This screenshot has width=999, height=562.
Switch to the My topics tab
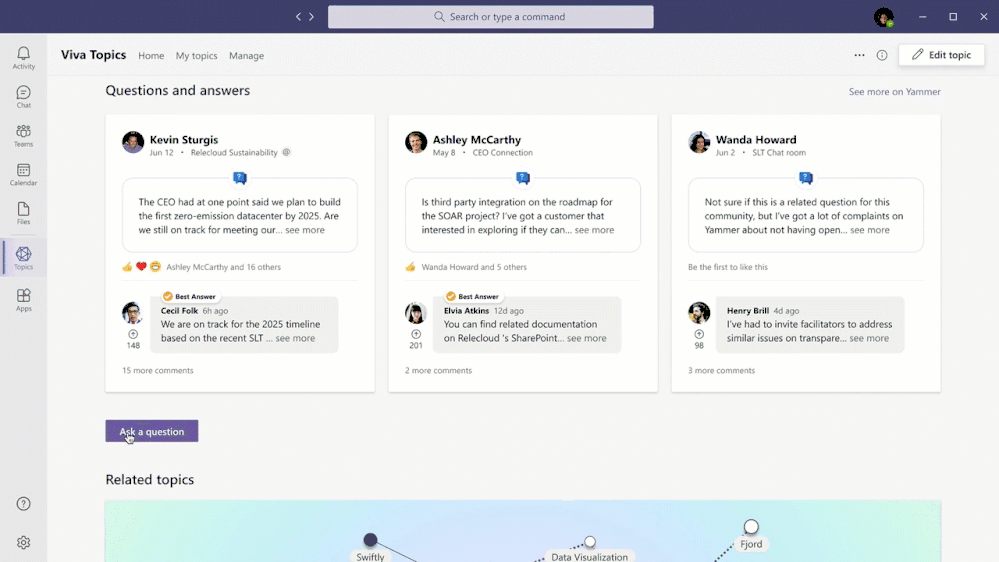click(196, 56)
